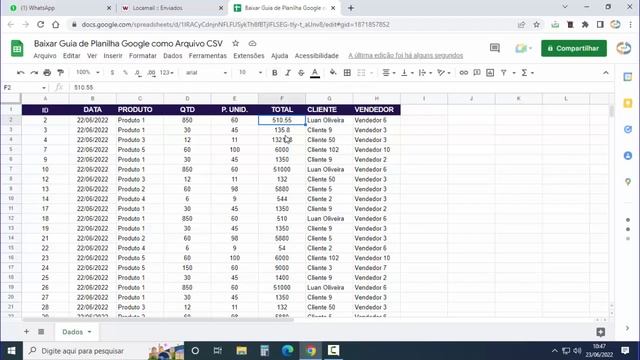640x360 pixels.
Task: Open the Editar menu
Action: click(71, 56)
